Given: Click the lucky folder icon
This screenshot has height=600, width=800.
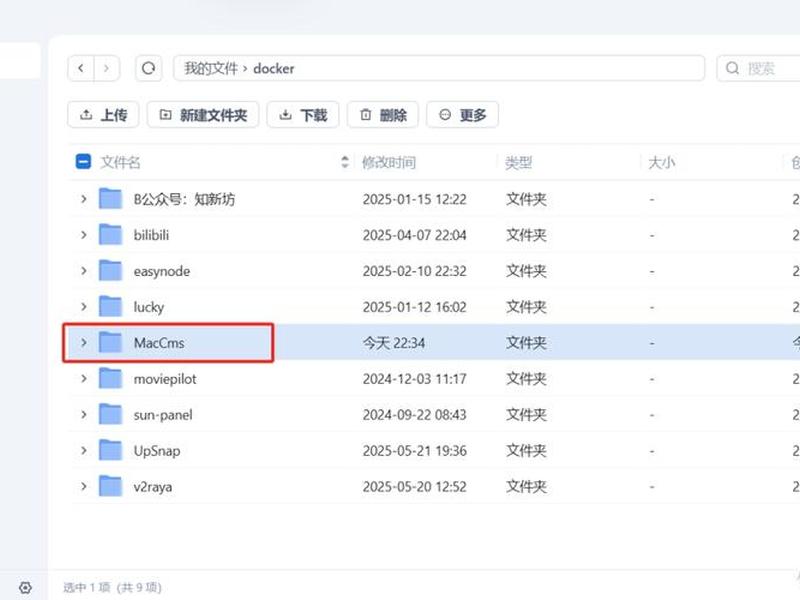Looking at the screenshot, I should (110, 306).
